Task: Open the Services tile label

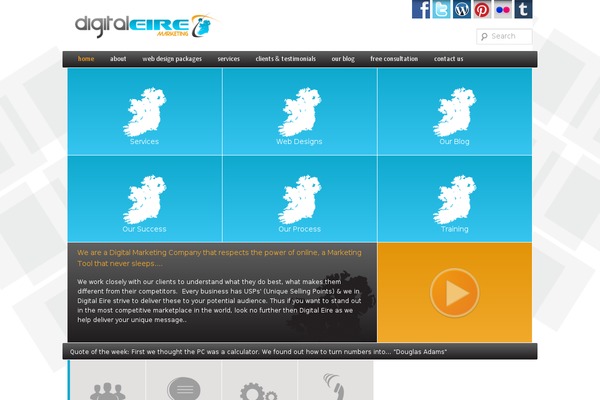Action: pyautogui.click(x=144, y=142)
